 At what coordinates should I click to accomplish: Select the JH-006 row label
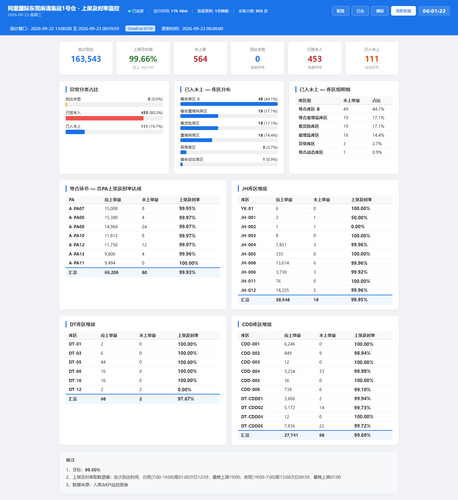(x=248, y=263)
